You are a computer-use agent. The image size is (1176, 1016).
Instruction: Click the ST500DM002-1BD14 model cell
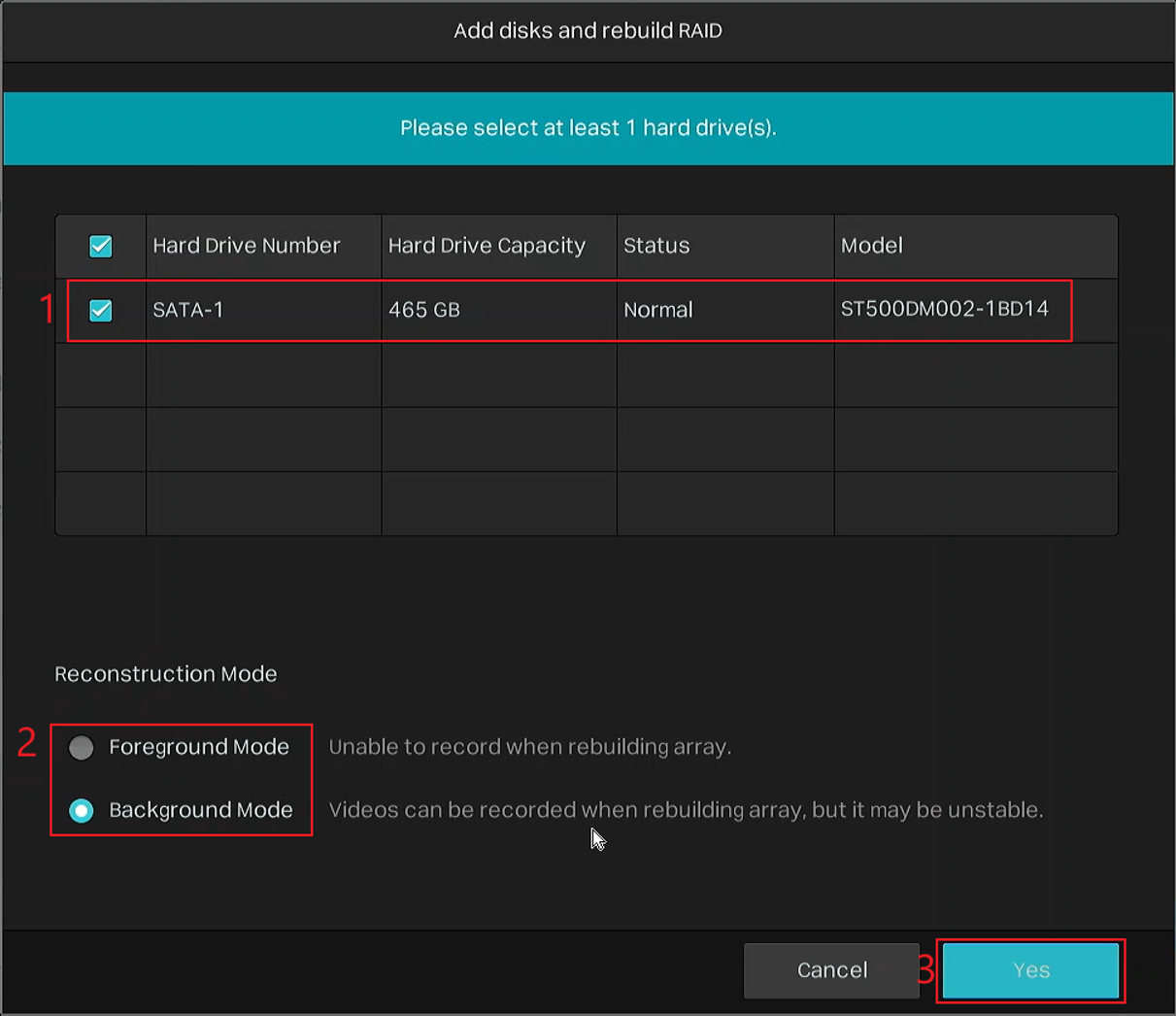[x=976, y=311]
